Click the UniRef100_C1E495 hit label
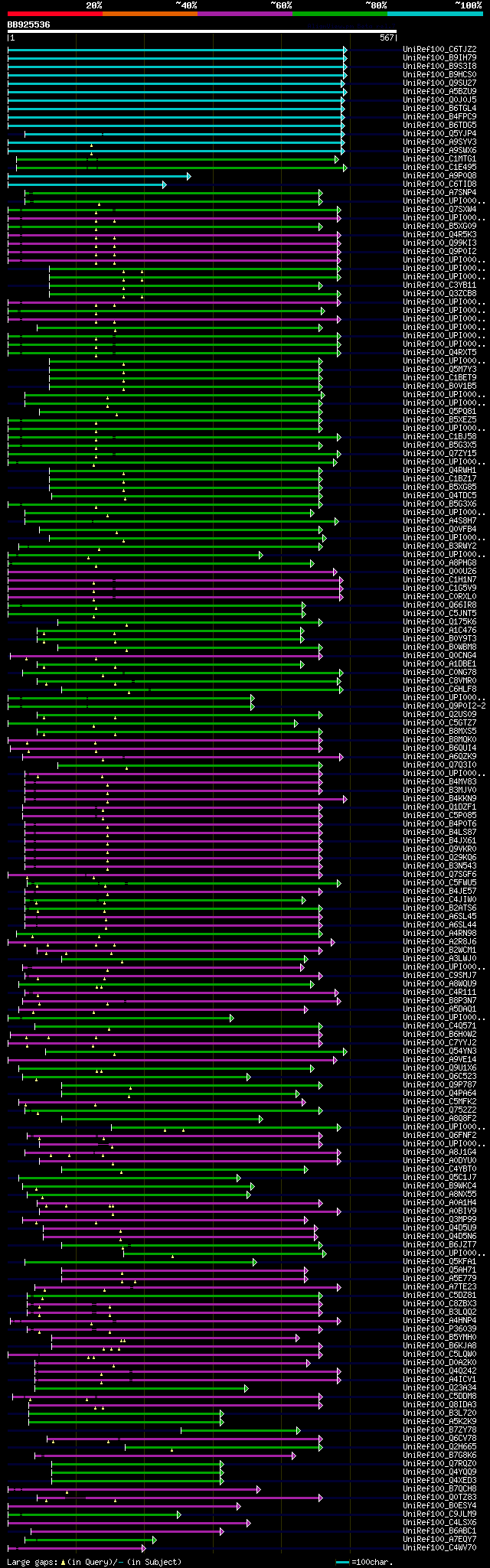The height and width of the screenshot is (1568, 490). click(439, 168)
